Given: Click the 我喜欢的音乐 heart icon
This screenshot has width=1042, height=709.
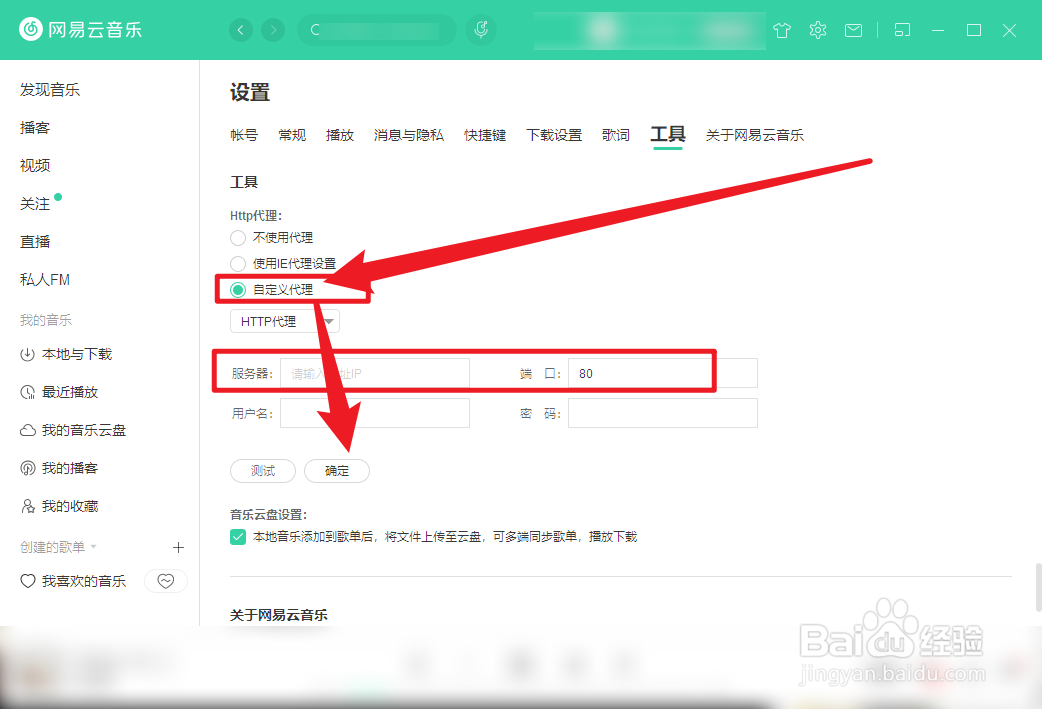Looking at the screenshot, I should point(27,581).
